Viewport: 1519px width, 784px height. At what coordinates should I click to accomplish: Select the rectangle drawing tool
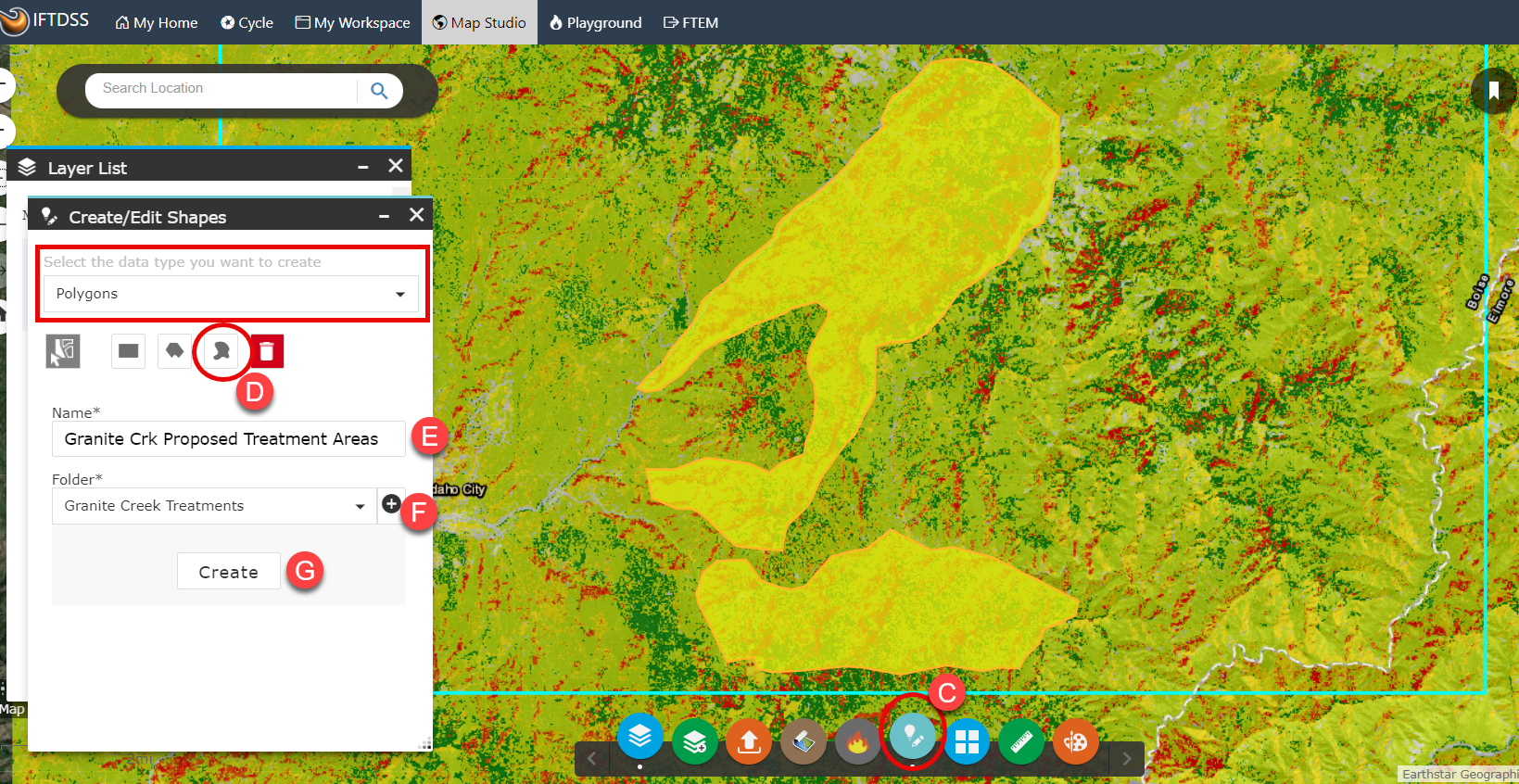(129, 351)
